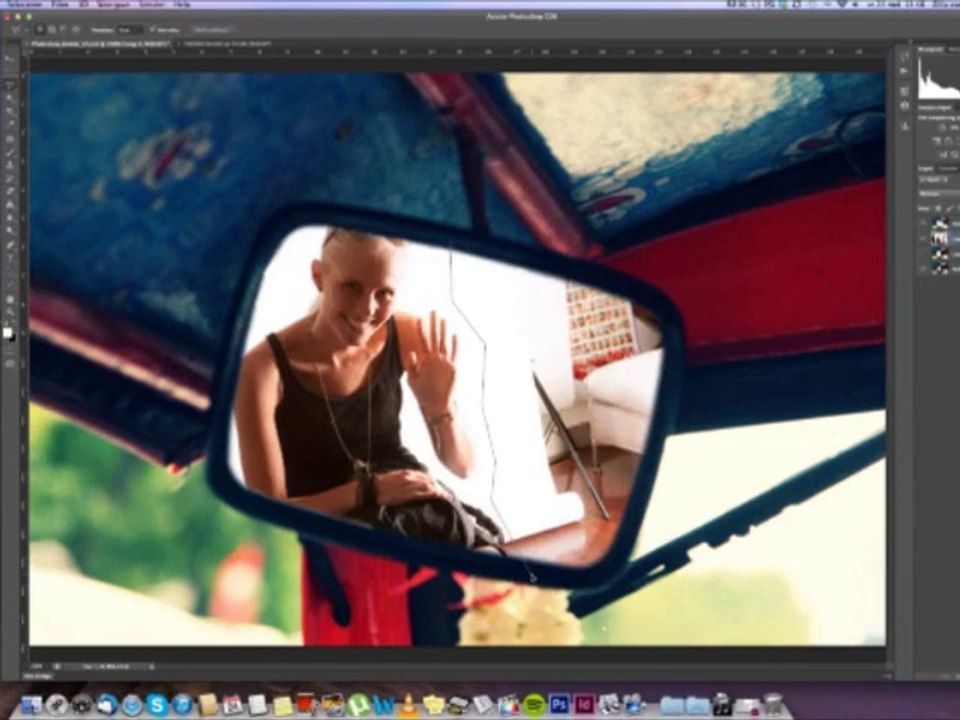Image resolution: width=960 pixels, height=720 pixels.
Task: Click the Layers panel tab
Action: [926, 168]
